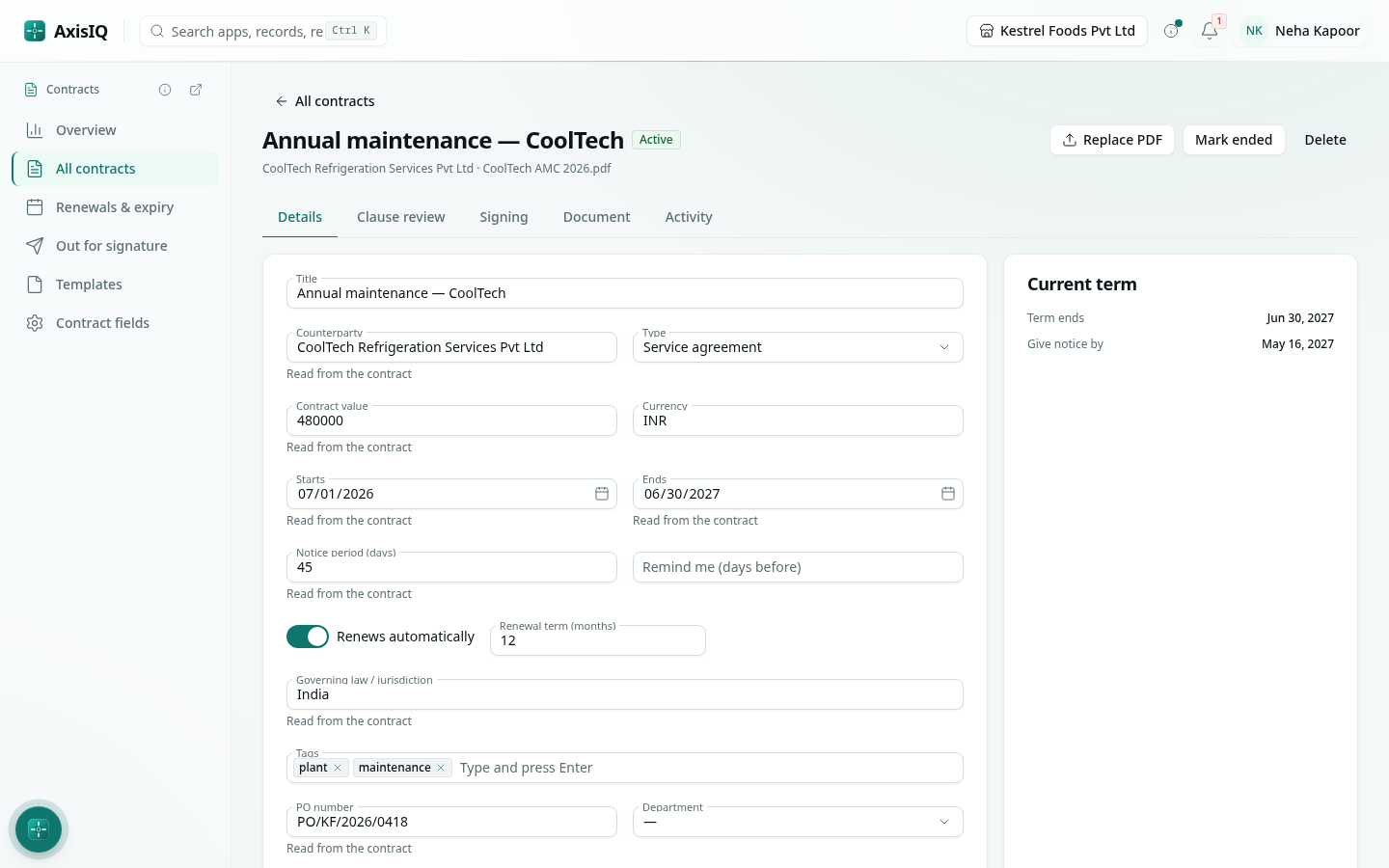
Task: Click the Governing law field
Action: click(x=625, y=694)
